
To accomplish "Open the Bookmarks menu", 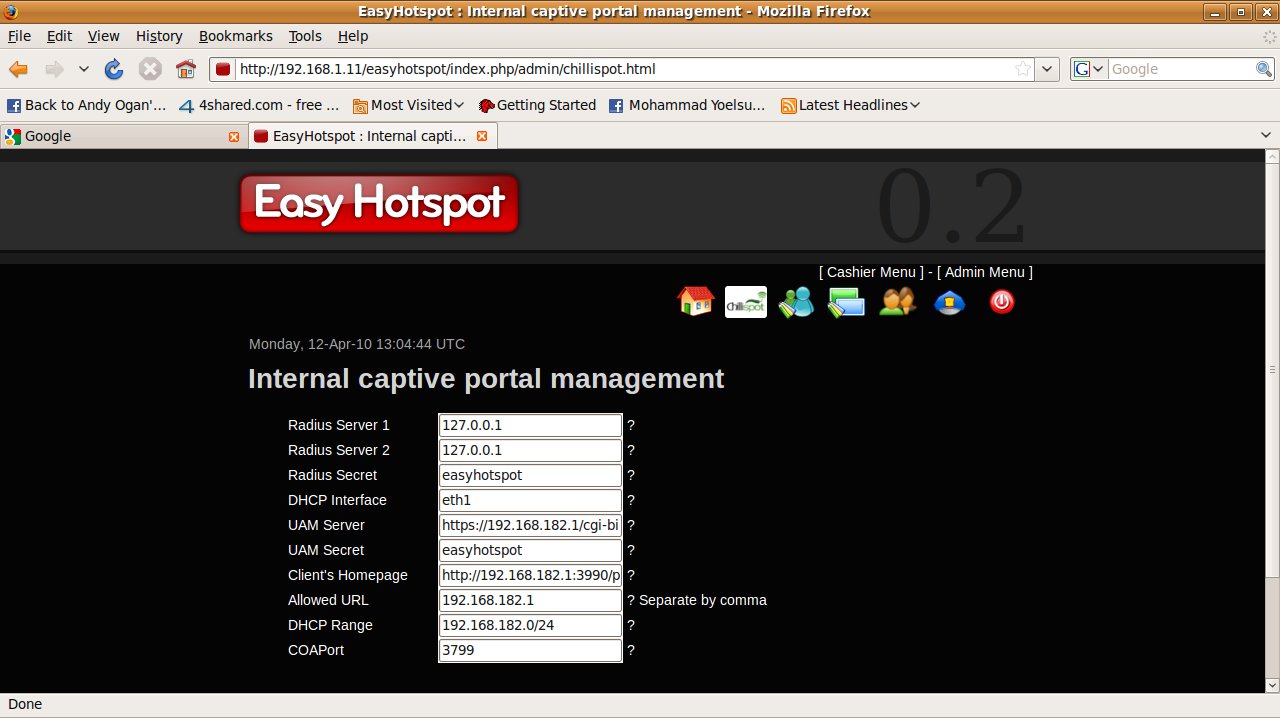I will coord(235,36).
